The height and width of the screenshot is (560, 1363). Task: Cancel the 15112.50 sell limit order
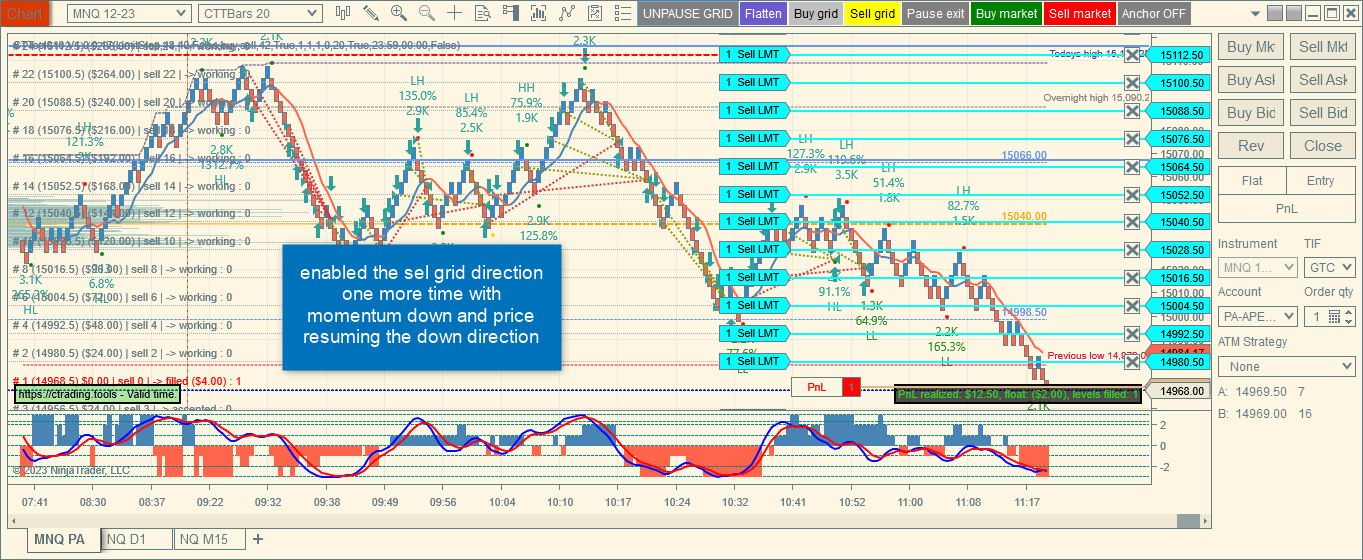pyautogui.click(x=1132, y=55)
